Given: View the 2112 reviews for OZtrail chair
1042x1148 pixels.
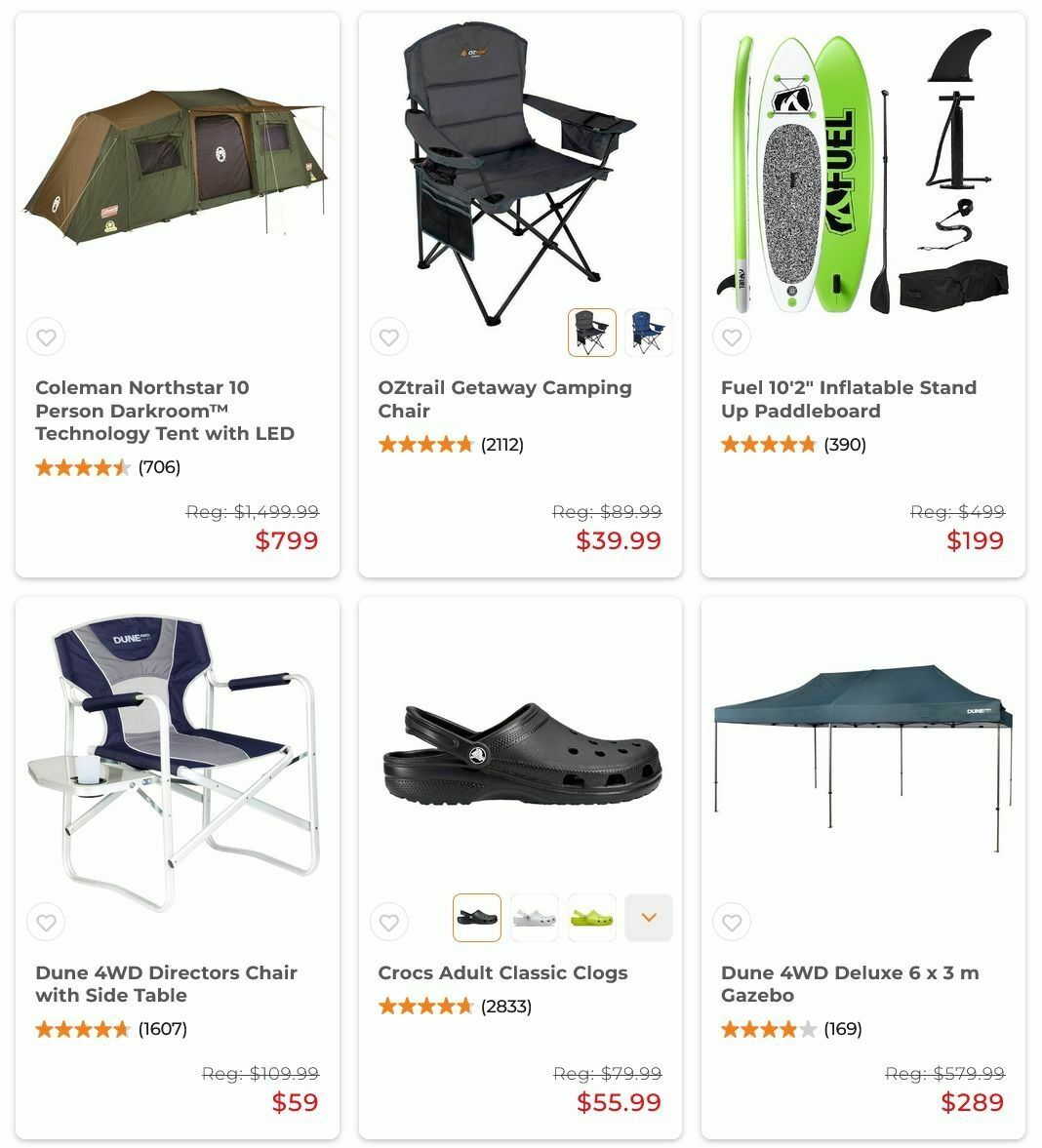Looking at the screenshot, I should click(x=451, y=445).
